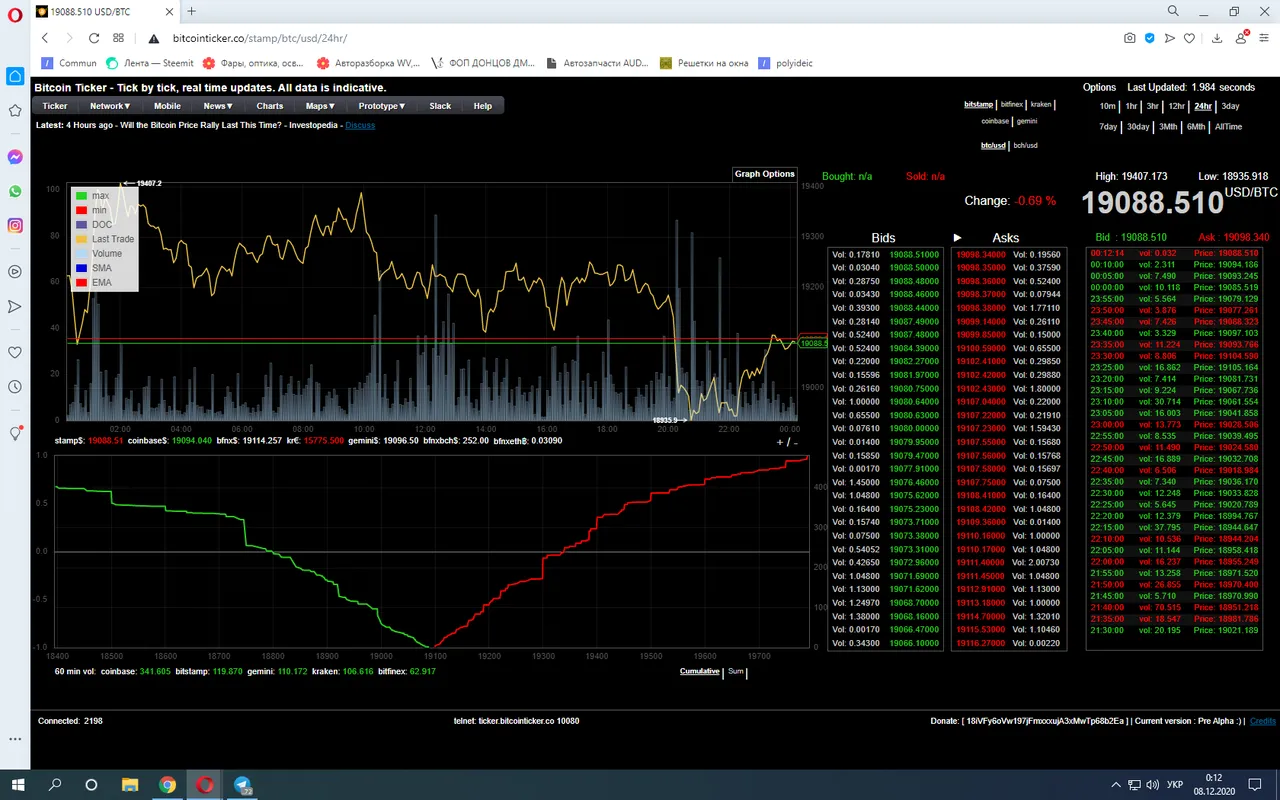1280x800 pixels.
Task: Select the 7day timeframe tab
Action: pyautogui.click(x=1108, y=127)
